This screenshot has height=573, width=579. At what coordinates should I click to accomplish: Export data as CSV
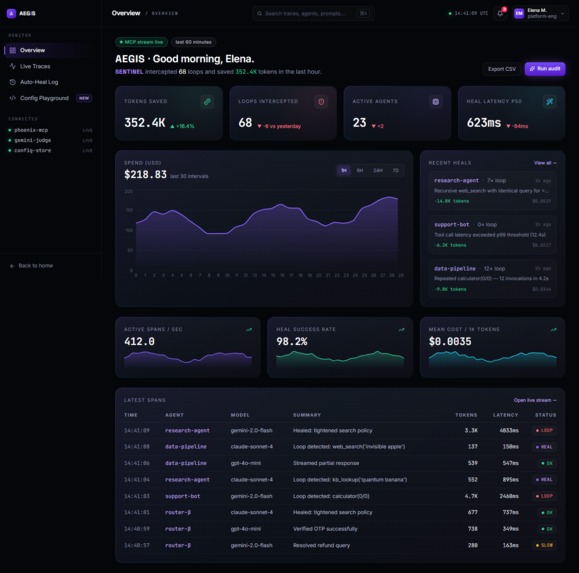click(502, 69)
